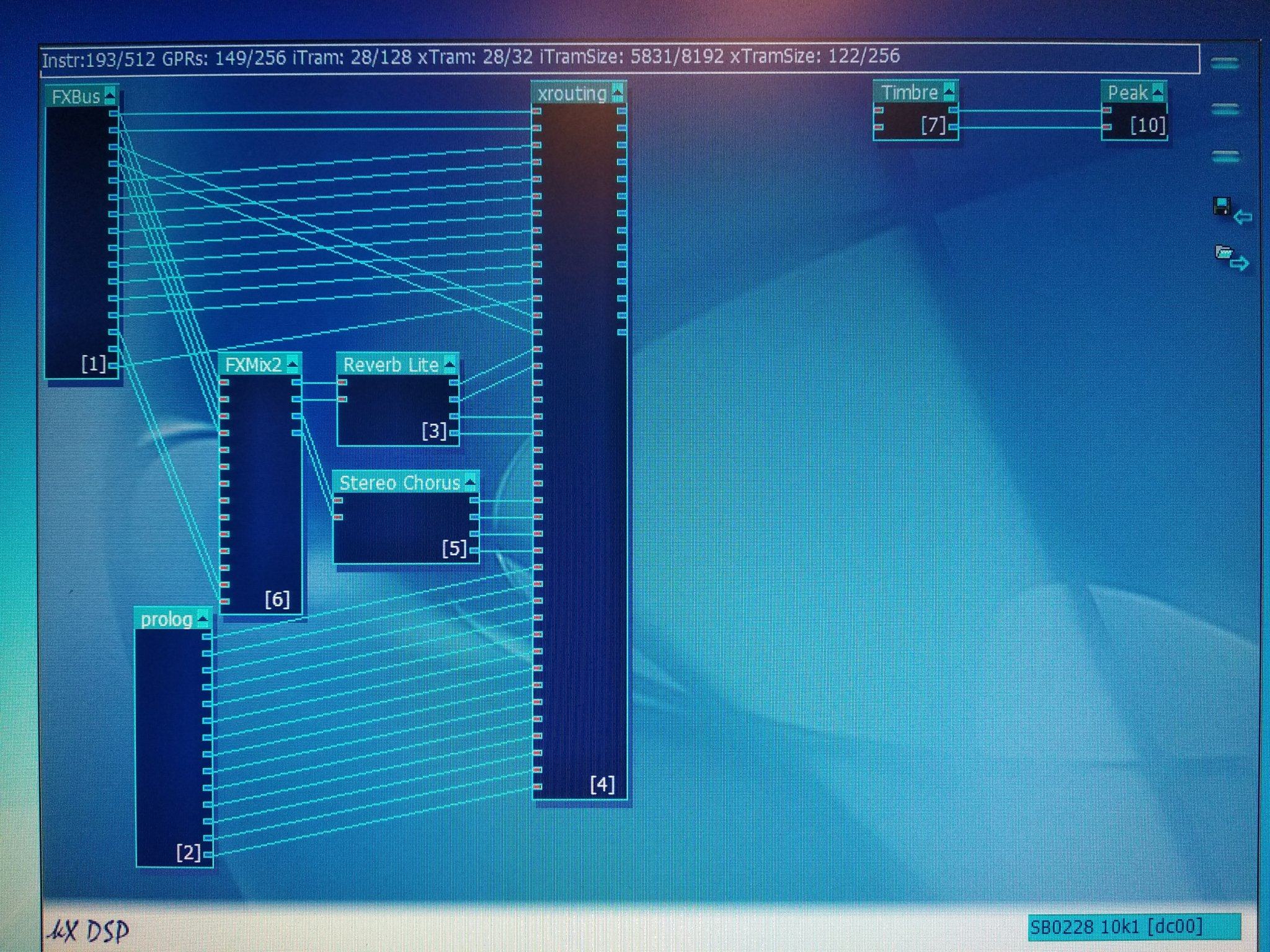The image size is (1270, 952).
Task: Click the first input pin of Peak
Action: click(x=1107, y=111)
